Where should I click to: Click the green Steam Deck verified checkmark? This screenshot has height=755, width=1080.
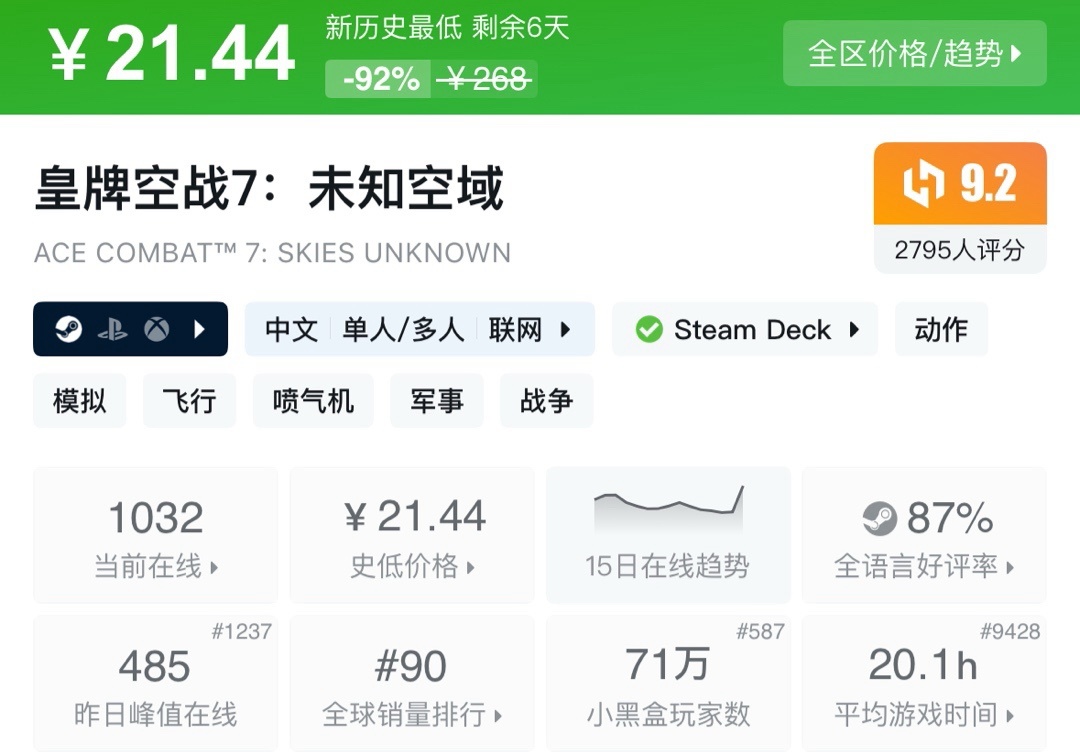click(649, 330)
